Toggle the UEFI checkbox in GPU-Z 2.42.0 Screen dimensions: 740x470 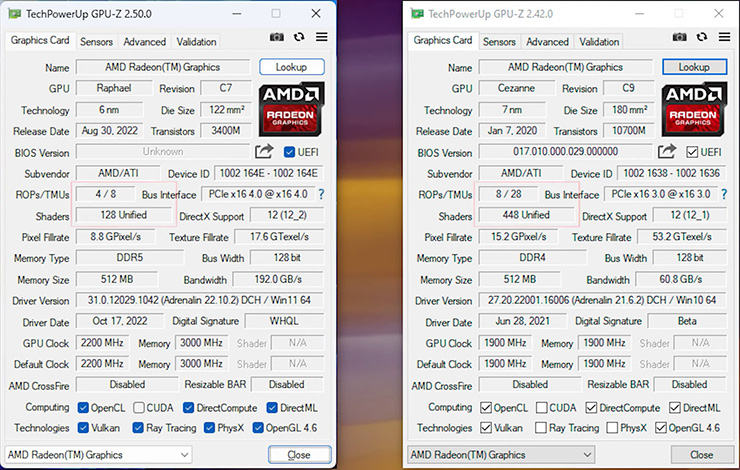coord(692,152)
